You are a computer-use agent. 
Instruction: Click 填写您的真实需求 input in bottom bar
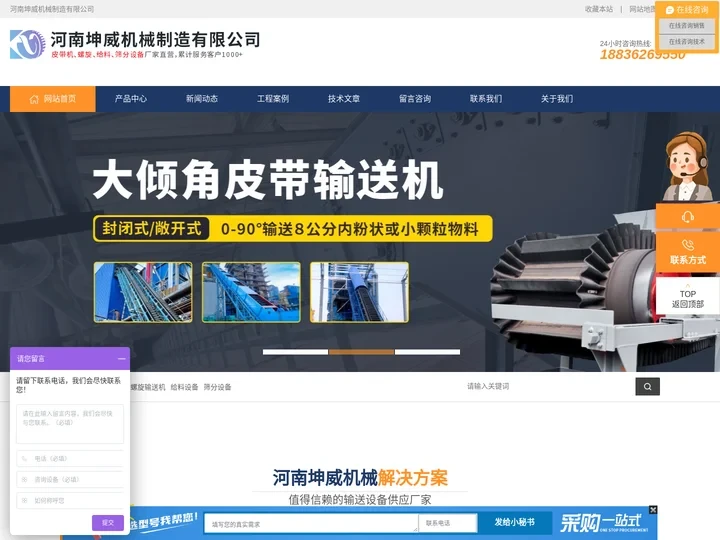311,523
